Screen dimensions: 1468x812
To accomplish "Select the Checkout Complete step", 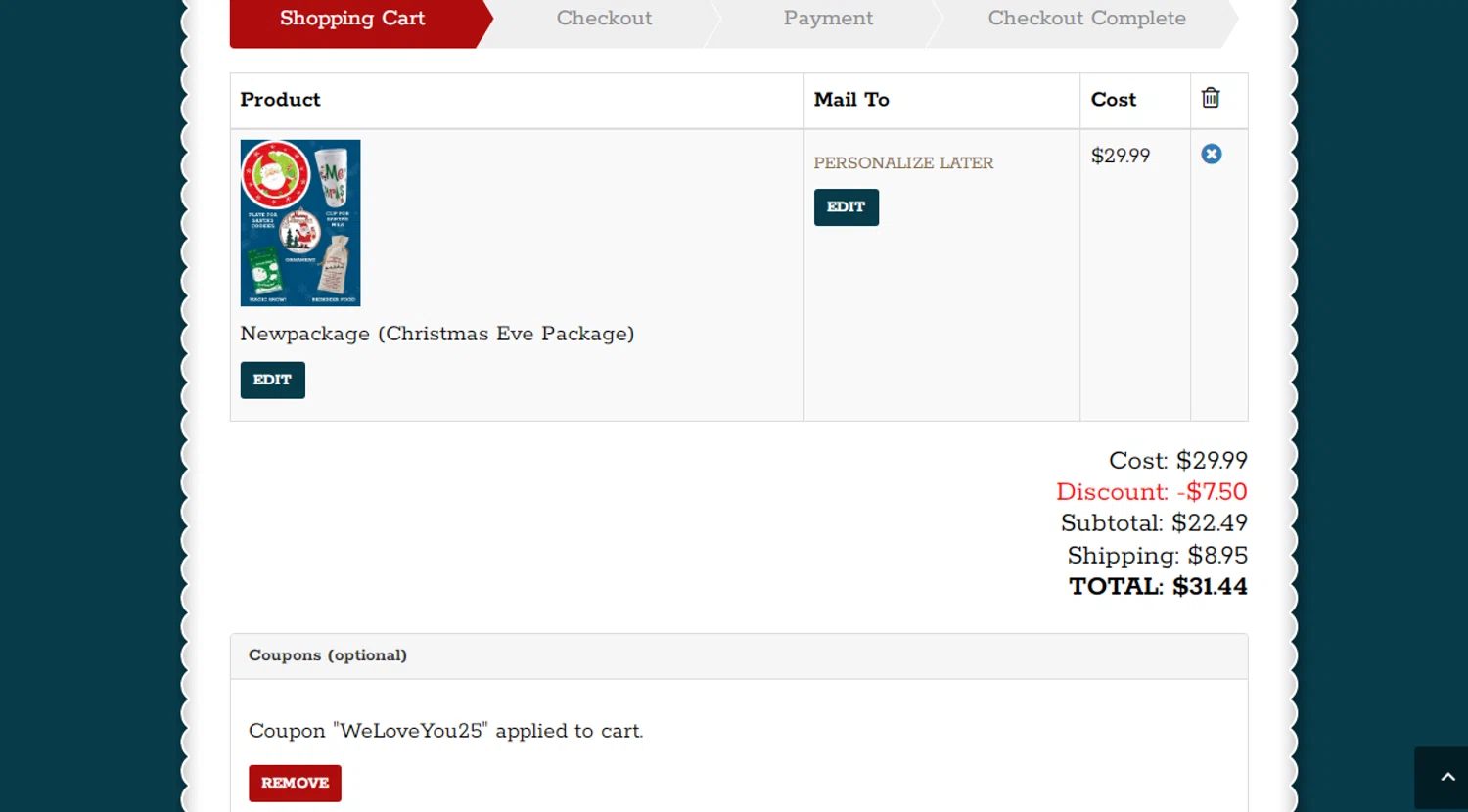I will tap(1086, 19).
